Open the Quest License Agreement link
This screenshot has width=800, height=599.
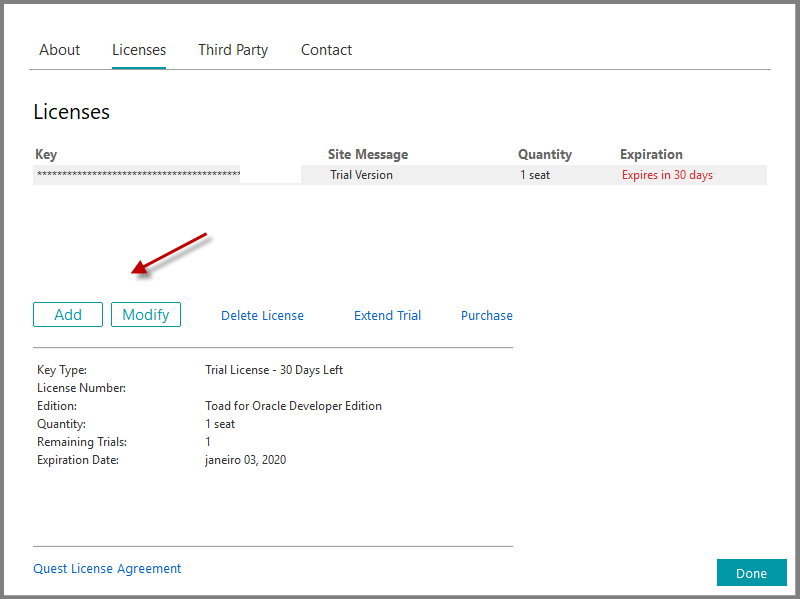[107, 568]
